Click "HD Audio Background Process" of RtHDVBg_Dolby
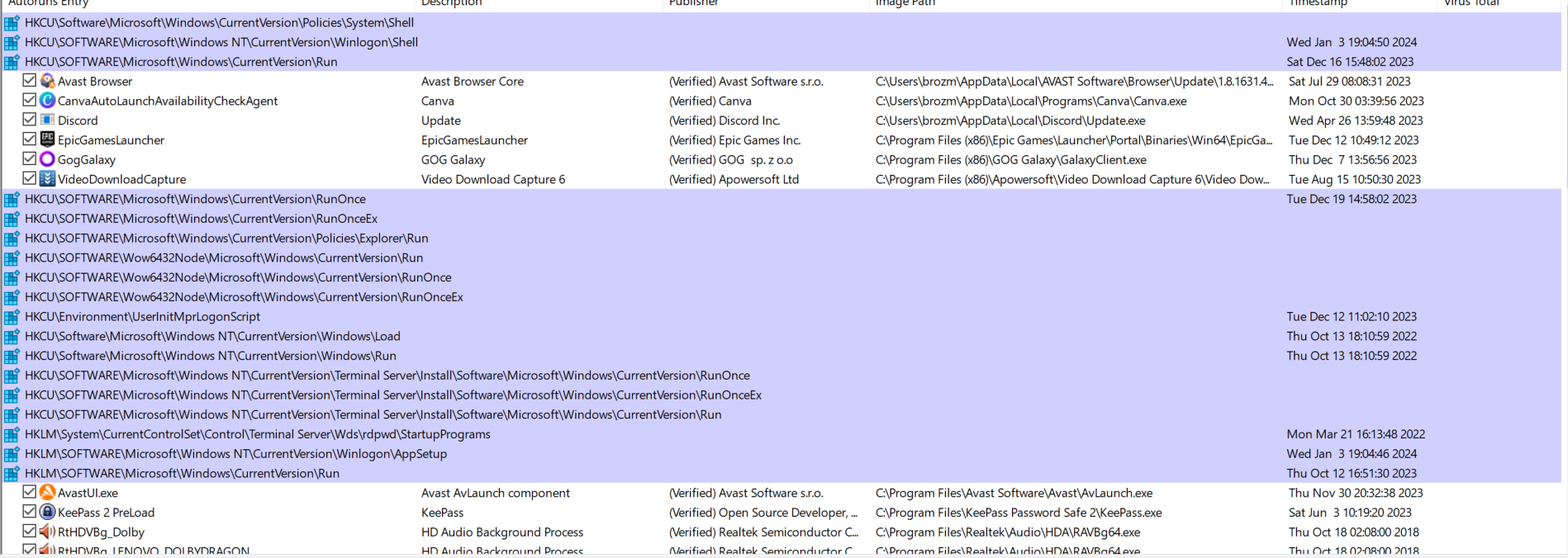 pyautogui.click(x=502, y=532)
